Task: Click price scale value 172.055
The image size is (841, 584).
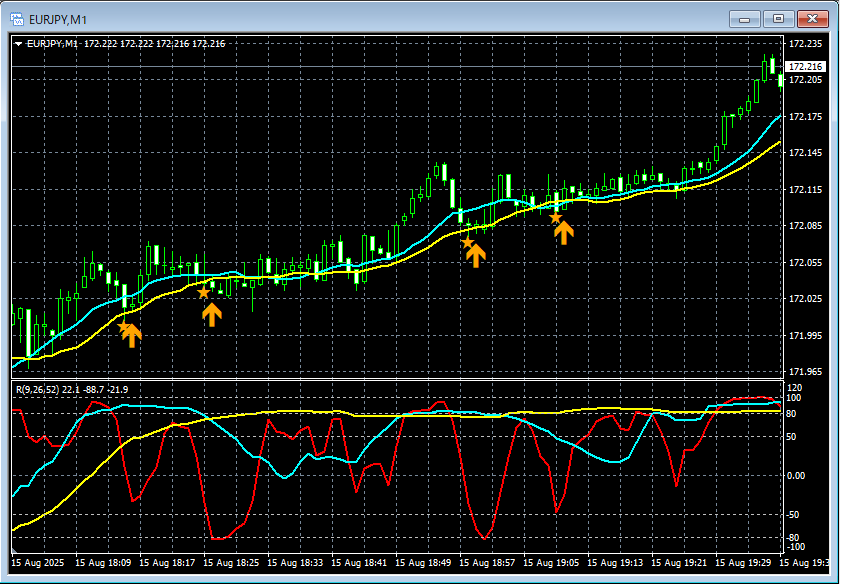Action: tap(805, 262)
